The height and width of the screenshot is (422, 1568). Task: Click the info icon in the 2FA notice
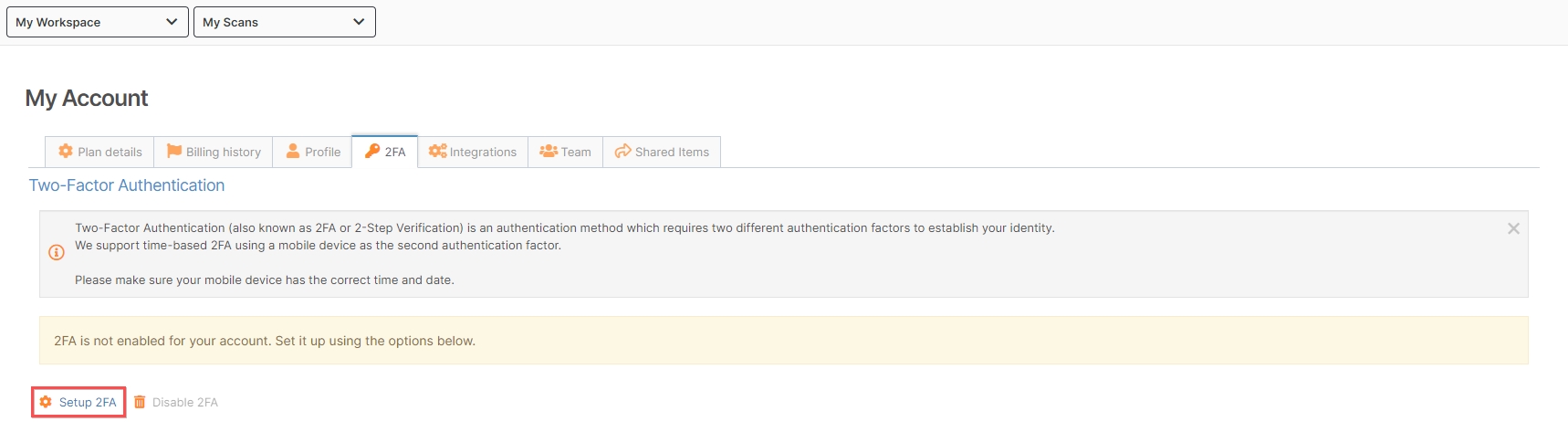pos(56,252)
